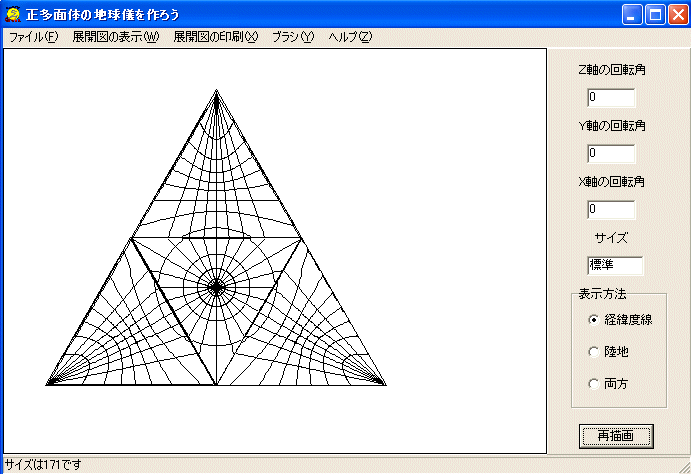
Task: Open the ヘルプ(Z) menu
Action: (350, 37)
